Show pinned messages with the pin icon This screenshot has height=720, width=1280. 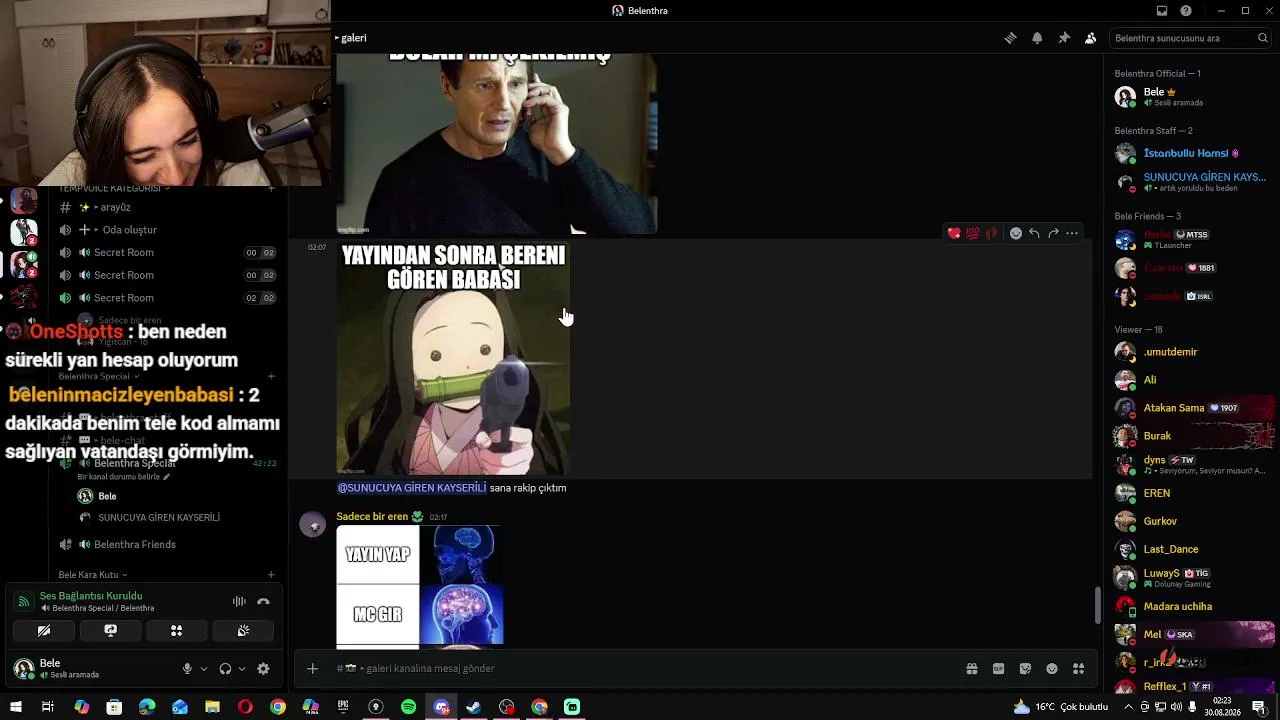[x=1064, y=38]
